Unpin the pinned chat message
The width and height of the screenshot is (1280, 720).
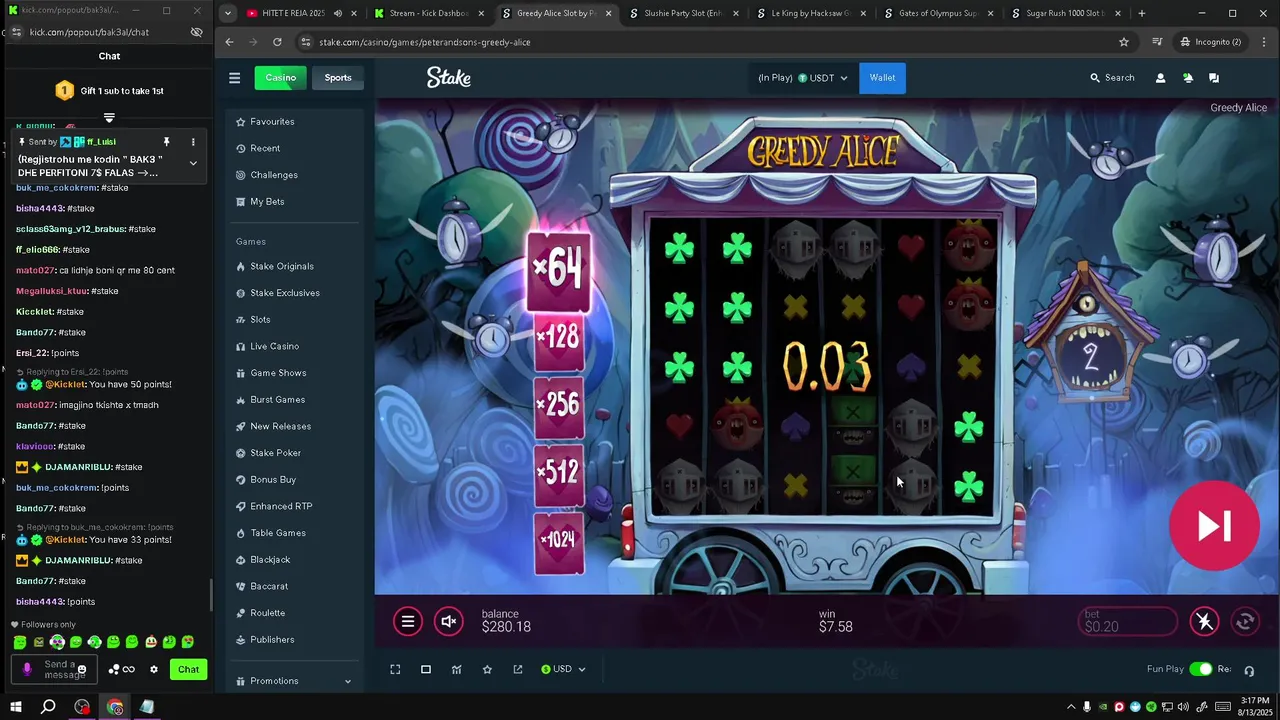(x=167, y=142)
